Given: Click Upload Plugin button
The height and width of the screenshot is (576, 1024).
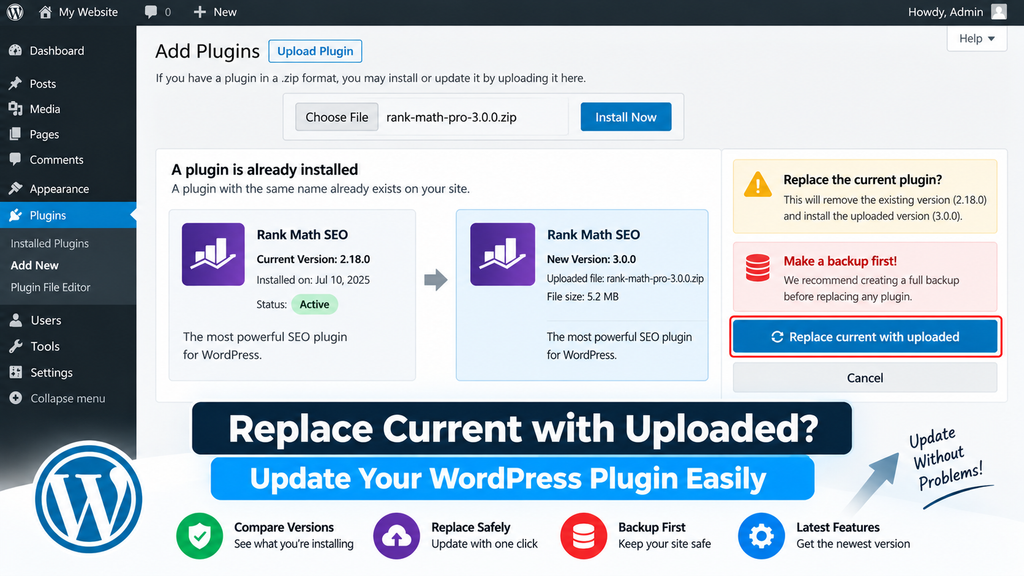Looking at the screenshot, I should 315,51.
